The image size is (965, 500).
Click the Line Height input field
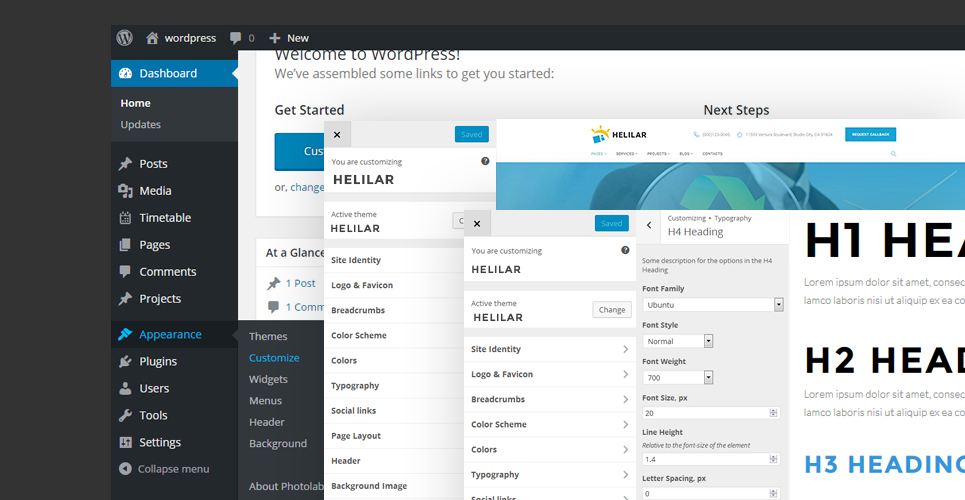click(711, 459)
